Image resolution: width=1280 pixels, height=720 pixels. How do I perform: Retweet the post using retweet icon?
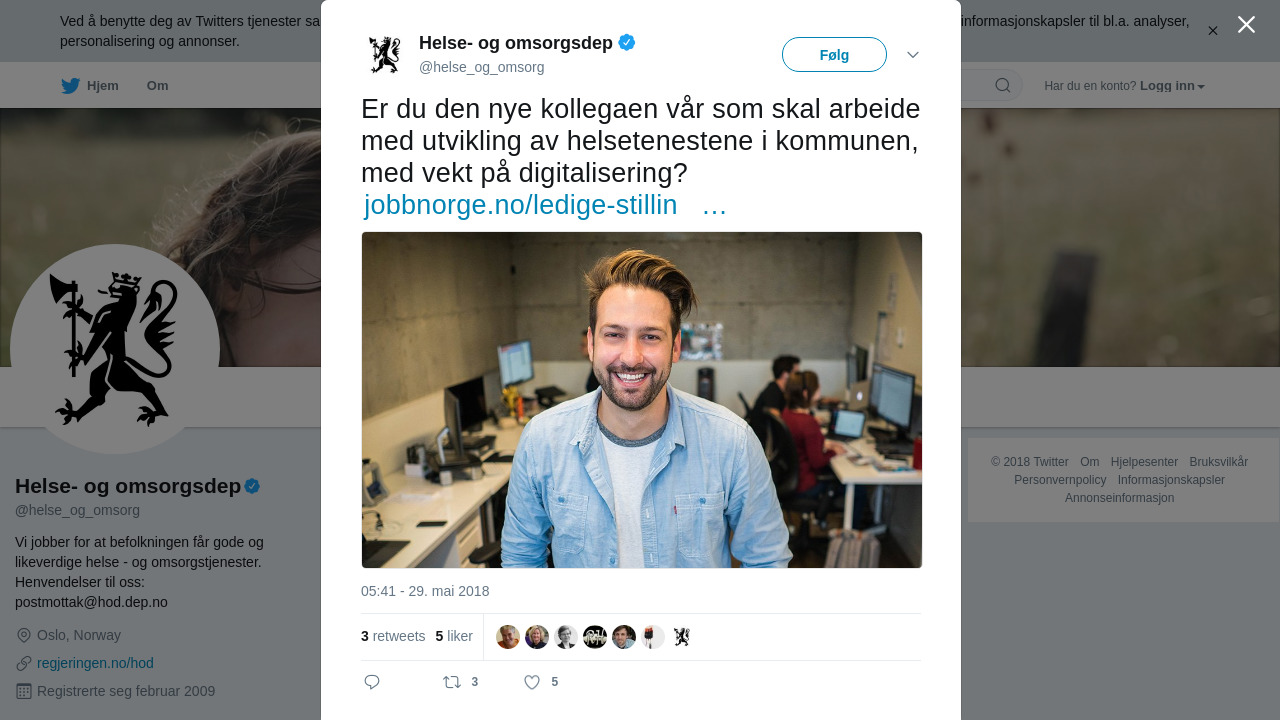452,682
